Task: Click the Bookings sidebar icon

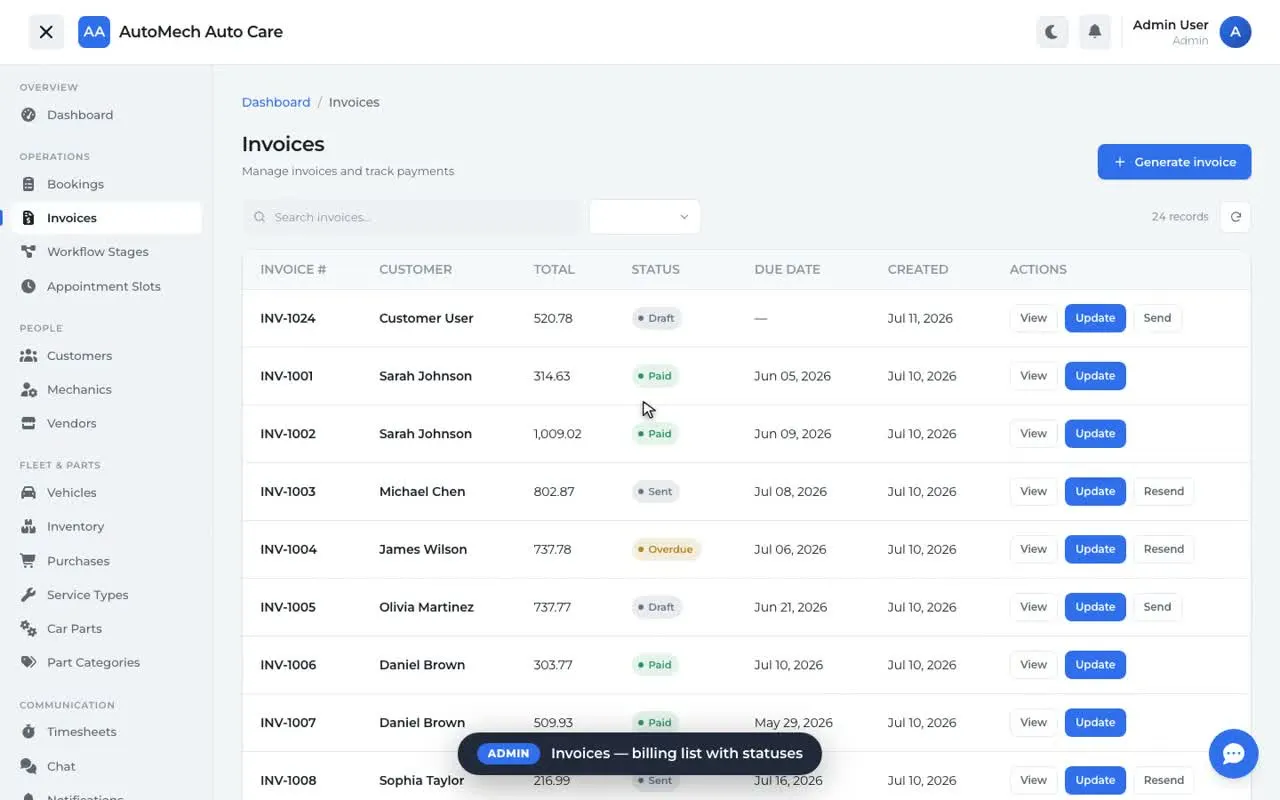Action: click(x=28, y=184)
